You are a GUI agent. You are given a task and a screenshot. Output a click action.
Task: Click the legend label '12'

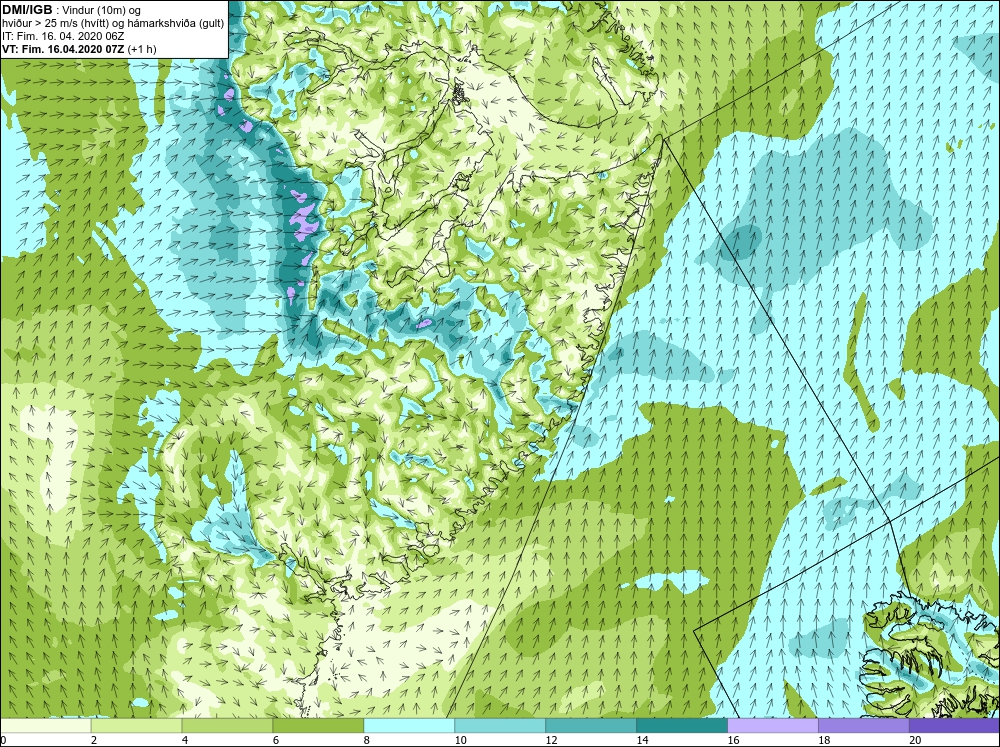(552, 740)
